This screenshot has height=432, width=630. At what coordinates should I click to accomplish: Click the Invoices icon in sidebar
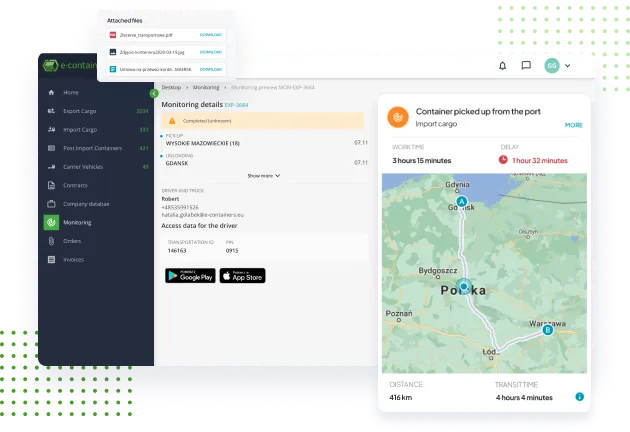coord(51,260)
